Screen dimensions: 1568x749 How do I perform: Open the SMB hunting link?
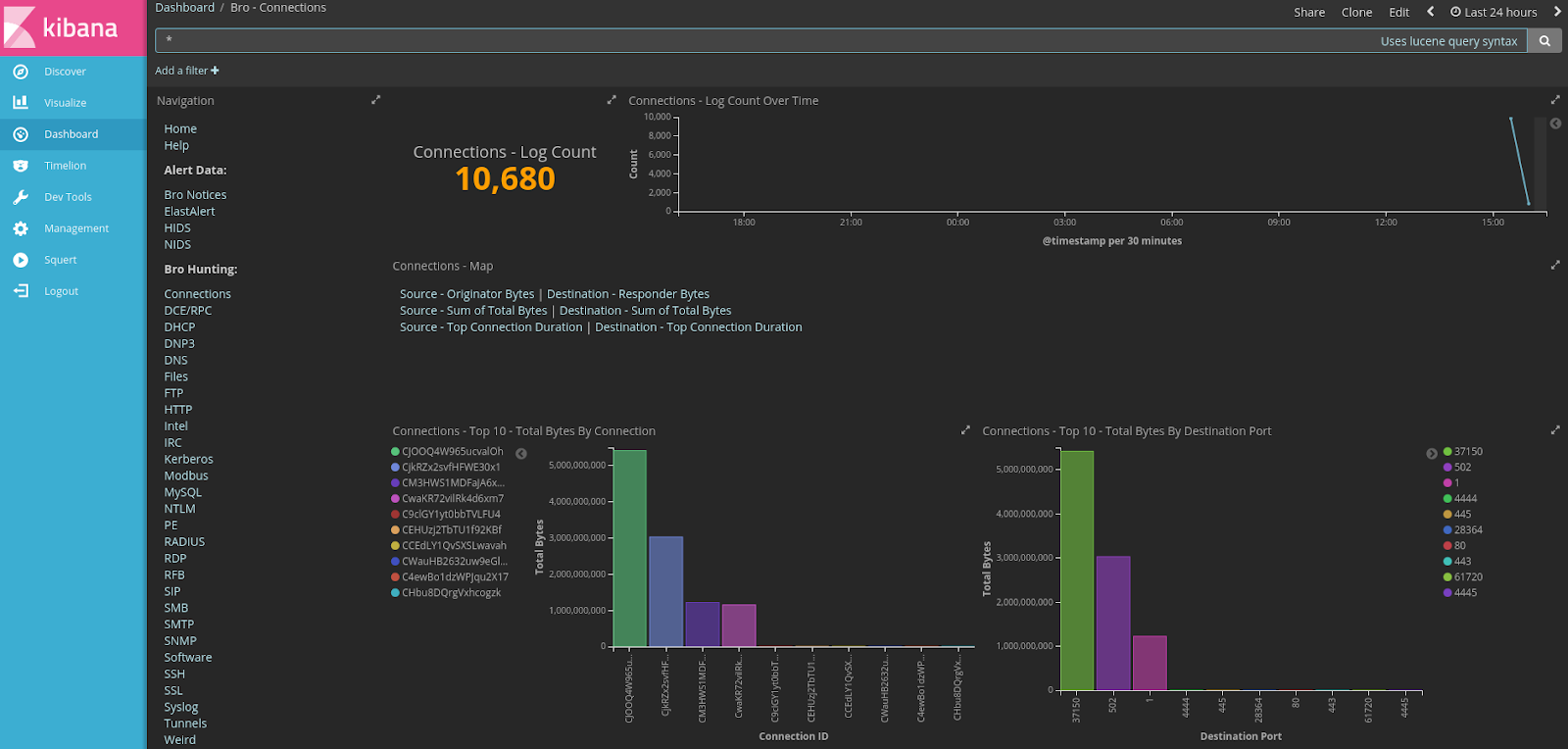coord(175,608)
